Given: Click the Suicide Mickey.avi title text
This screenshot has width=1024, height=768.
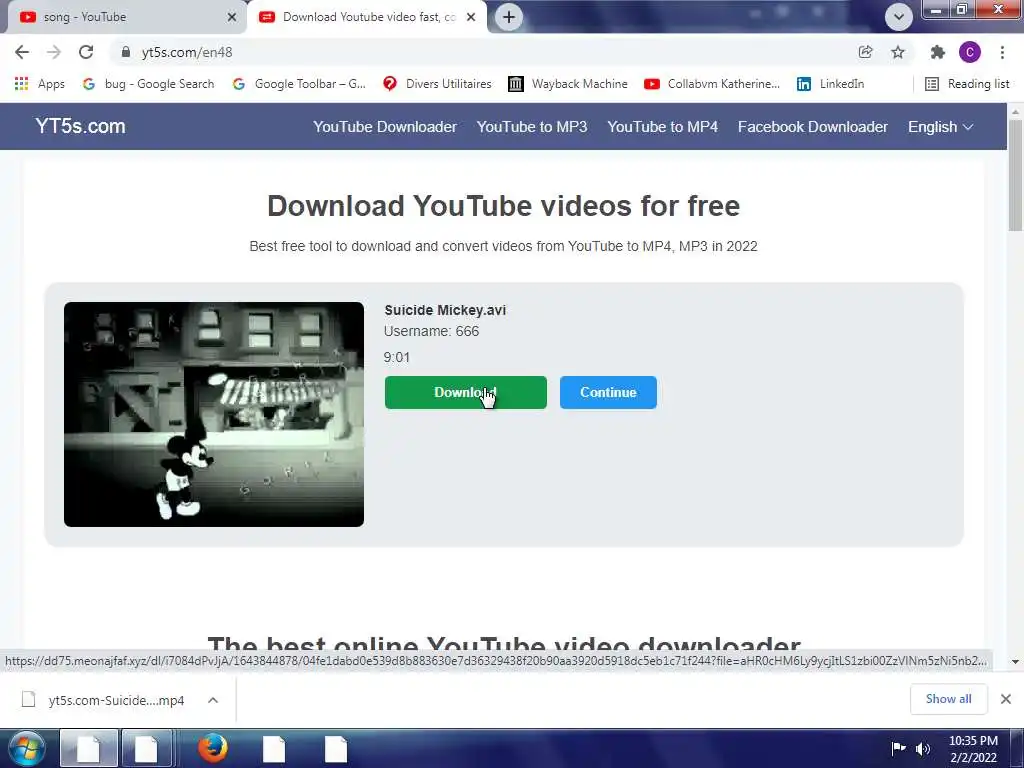Looking at the screenshot, I should pos(445,310).
